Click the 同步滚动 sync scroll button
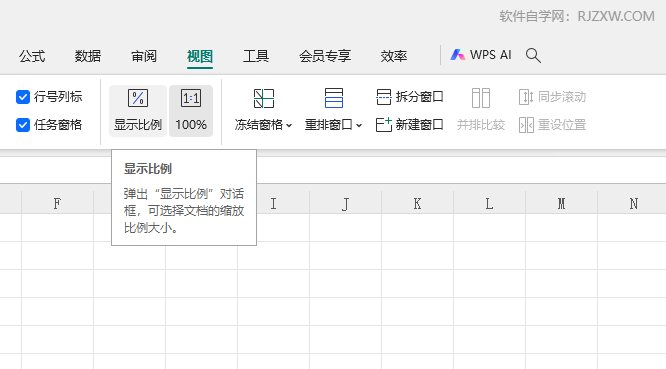This screenshot has width=666, height=369. pyautogui.click(x=552, y=97)
